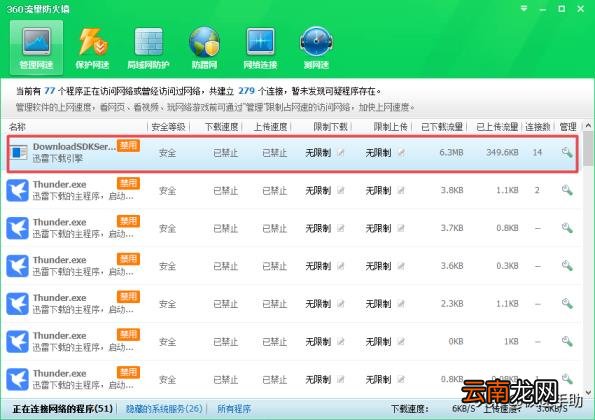595x420 pixels.
Task: Sort by 安全等级 column header
Action: tap(168, 127)
